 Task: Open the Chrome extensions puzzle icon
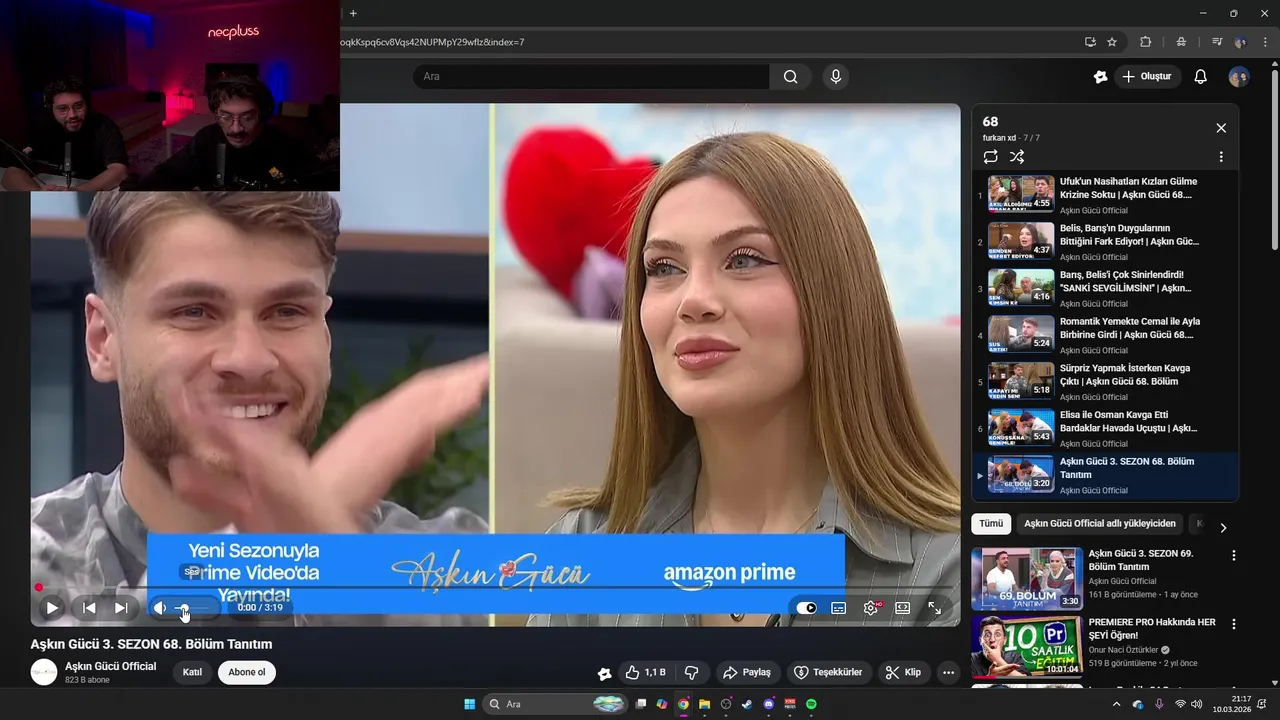[x=1146, y=42]
